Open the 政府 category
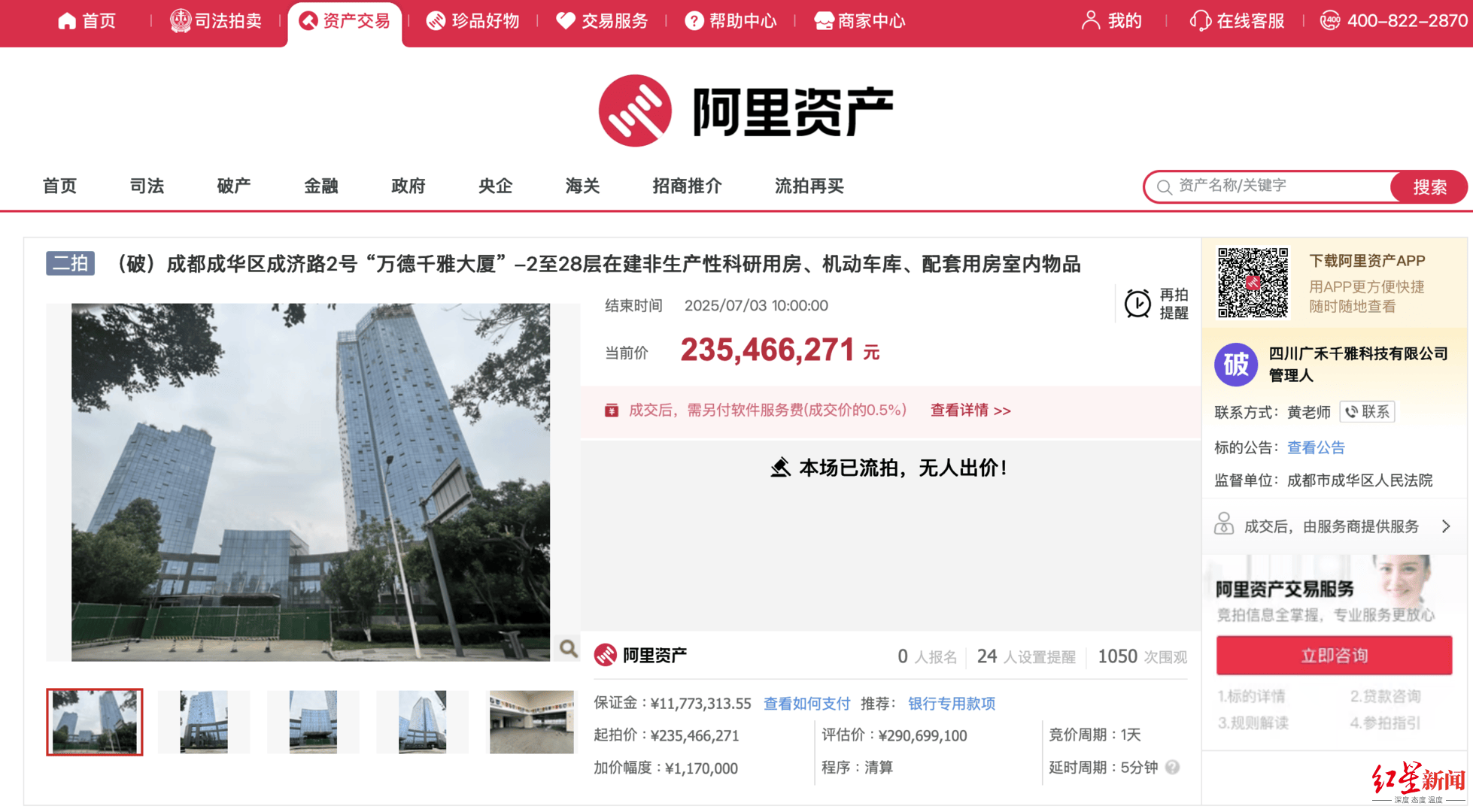This screenshot has height=812, width=1473. tap(408, 186)
